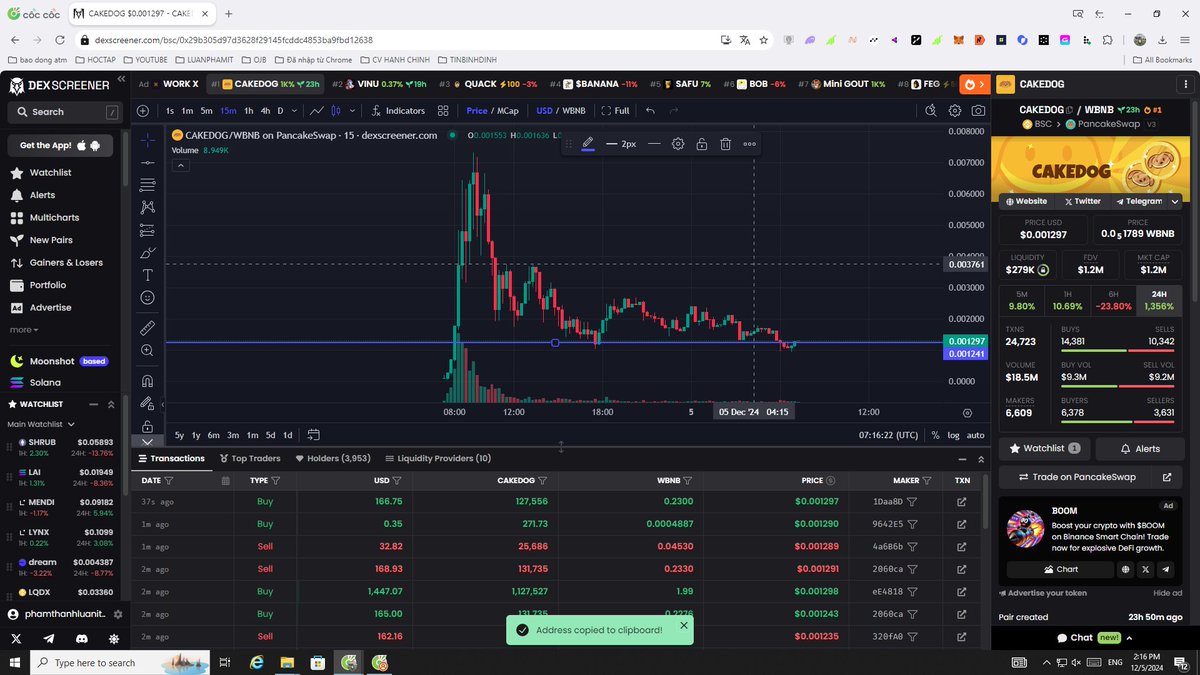Select the ruler measure tool
This screenshot has height=675, width=1200.
[147, 328]
